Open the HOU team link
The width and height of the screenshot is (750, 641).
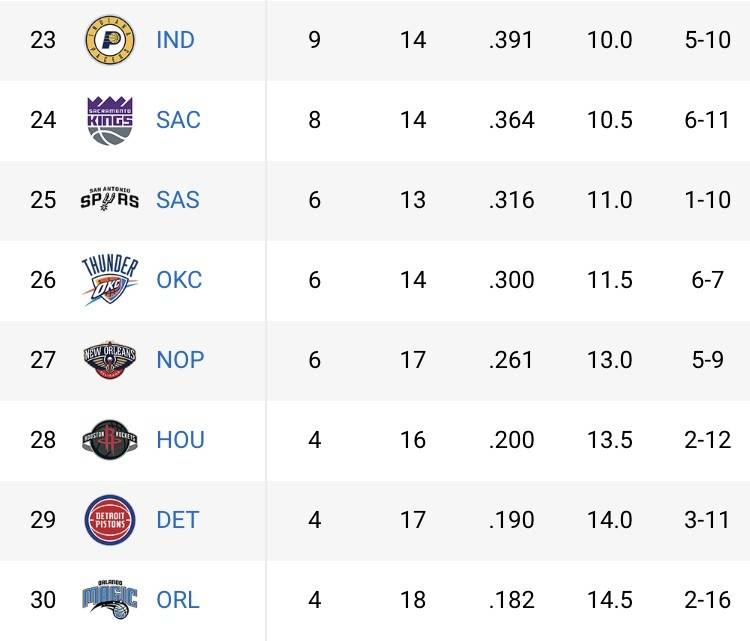pos(180,440)
